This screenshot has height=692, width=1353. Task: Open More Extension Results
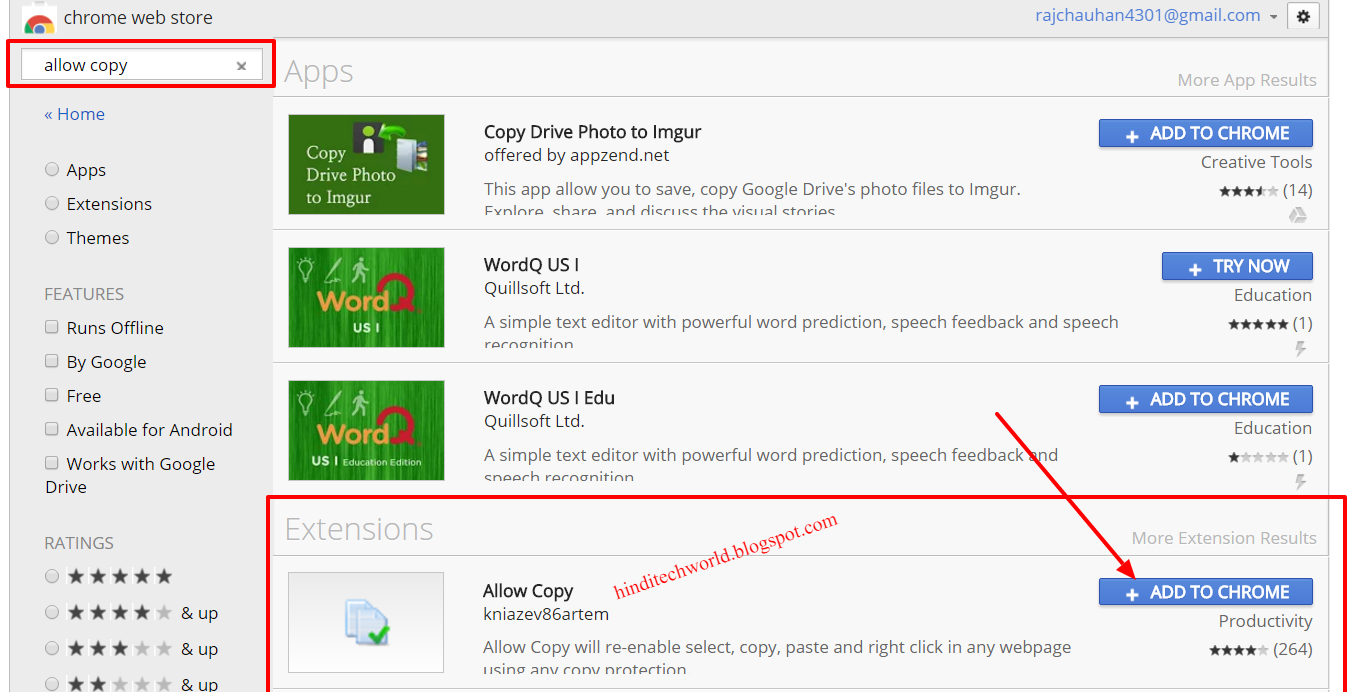[1224, 538]
